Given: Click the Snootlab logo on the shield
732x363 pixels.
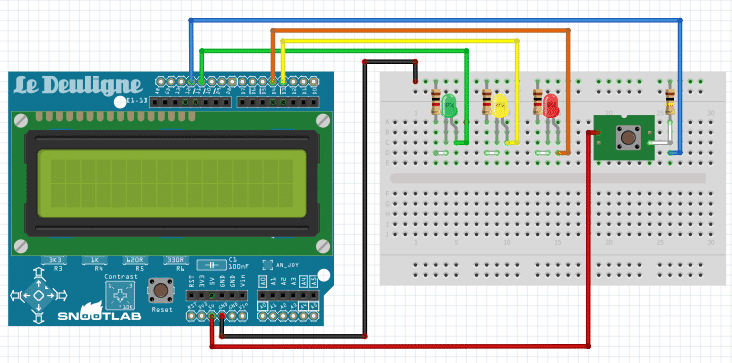Looking at the screenshot, I should [99, 312].
